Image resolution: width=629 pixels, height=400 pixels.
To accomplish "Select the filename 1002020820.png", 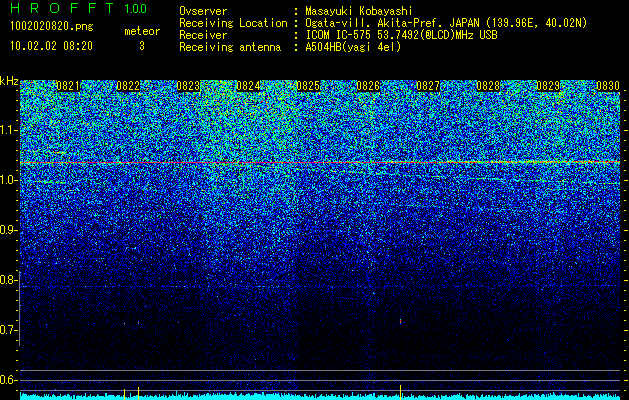I will pyautogui.click(x=52, y=27).
